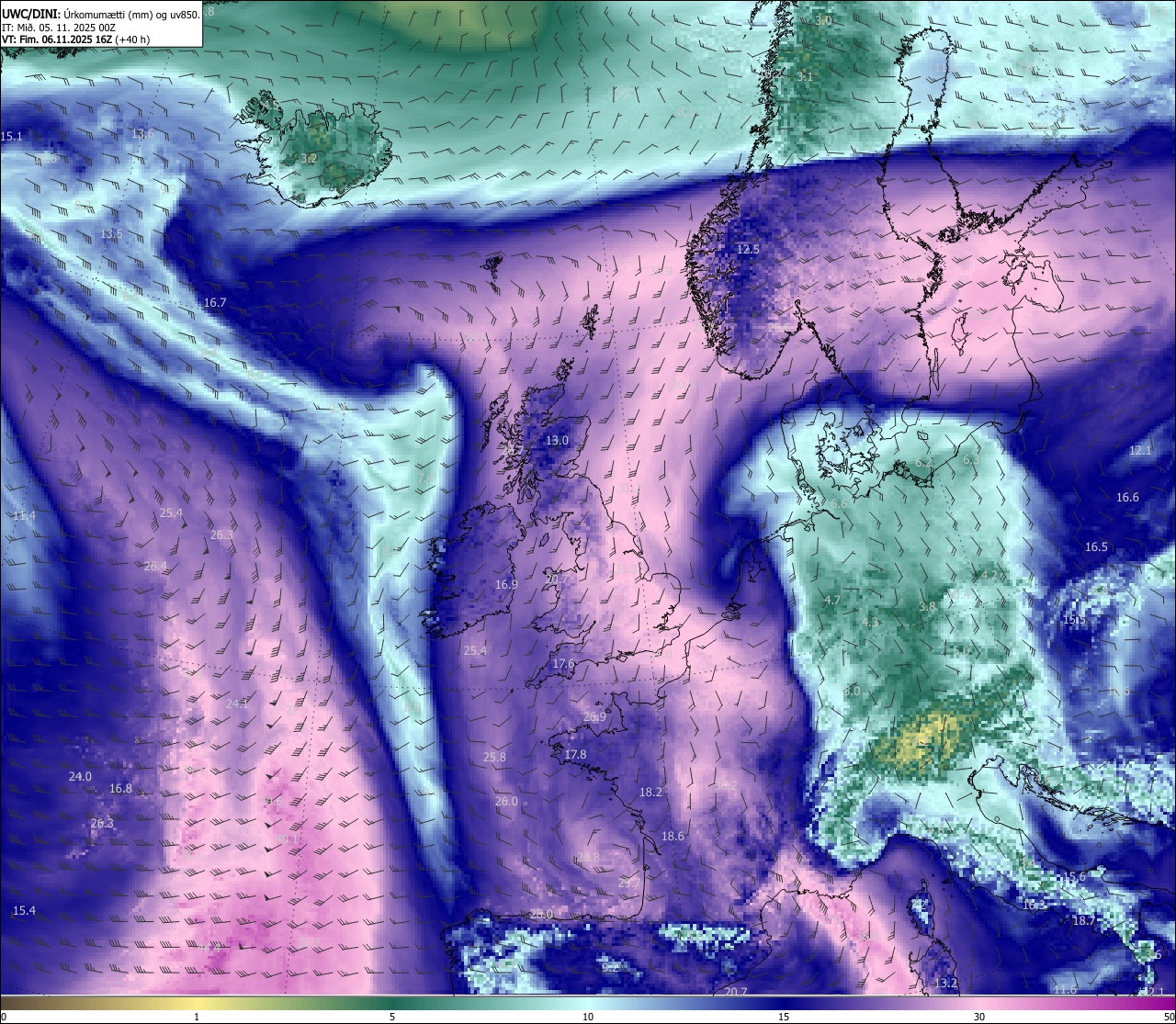
Task: Click the colour scale label 15
Action: (x=784, y=1017)
